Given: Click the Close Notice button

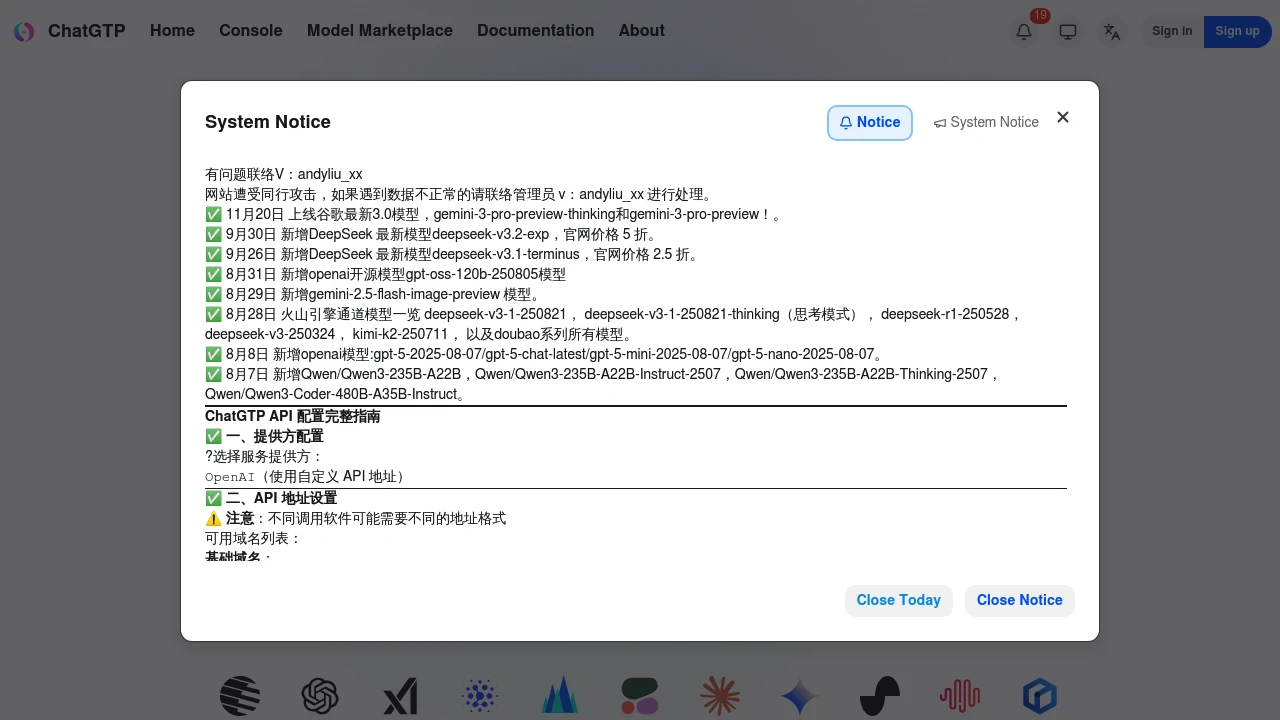Looking at the screenshot, I should [1019, 600].
